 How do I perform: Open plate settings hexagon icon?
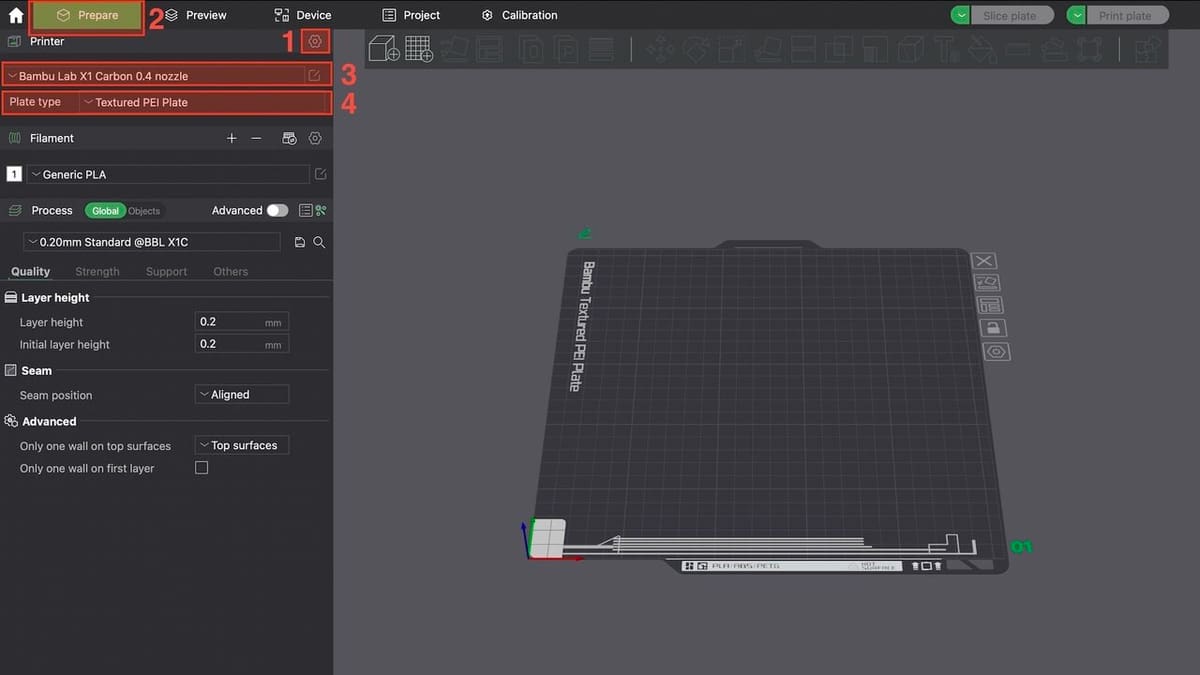click(996, 352)
